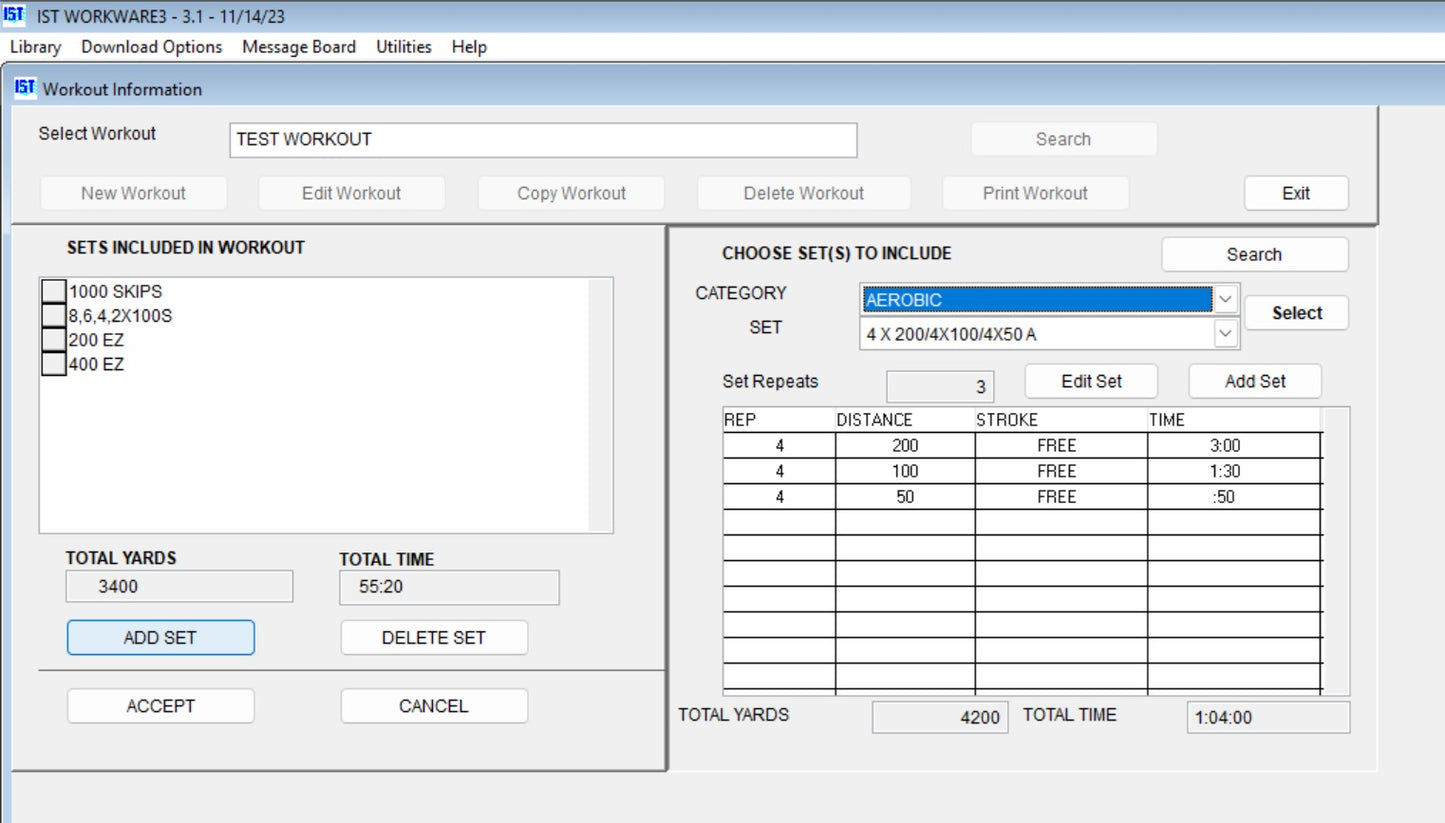The width and height of the screenshot is (1445, 823).
Task: Click the rep cell in the 200 row
Action: pos(779,445)
